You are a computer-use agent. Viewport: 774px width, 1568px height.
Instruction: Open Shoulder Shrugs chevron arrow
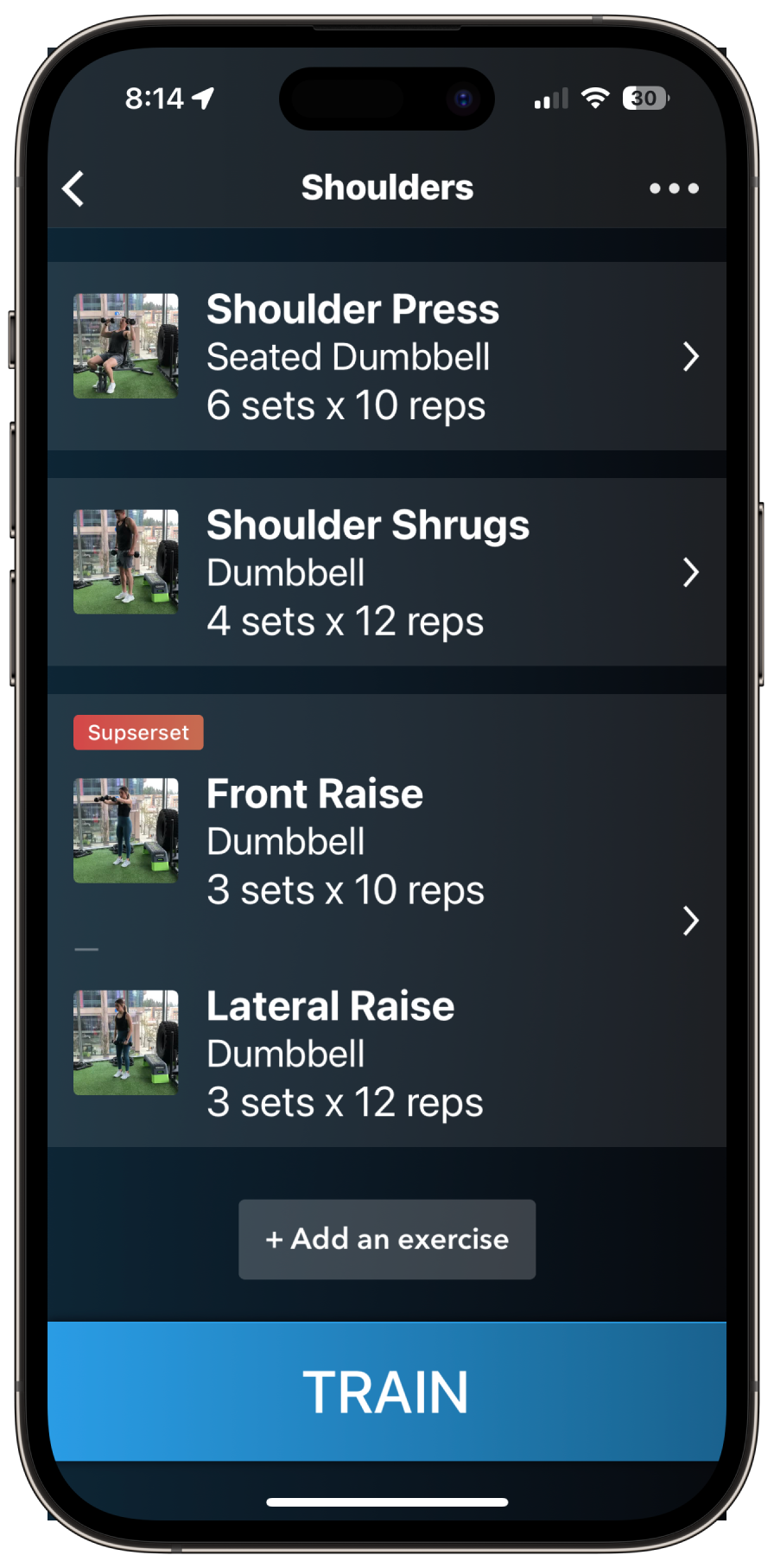pyautogui.click(x=690, y=572)
